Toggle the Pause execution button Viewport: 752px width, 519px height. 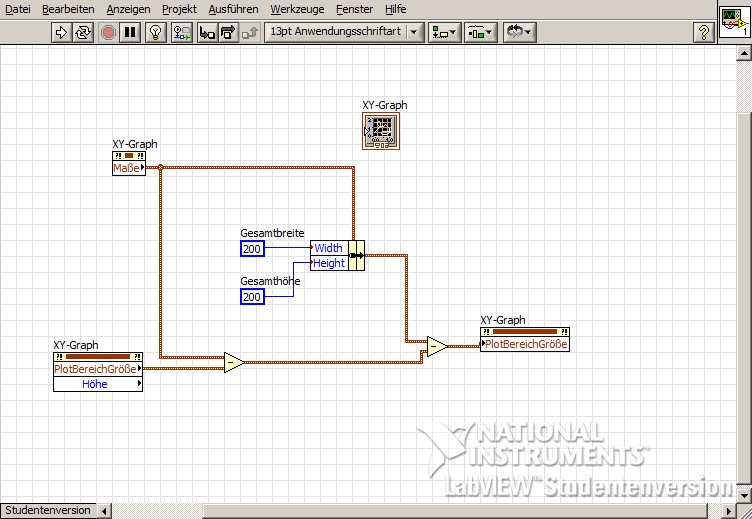(x=130, y=32)
